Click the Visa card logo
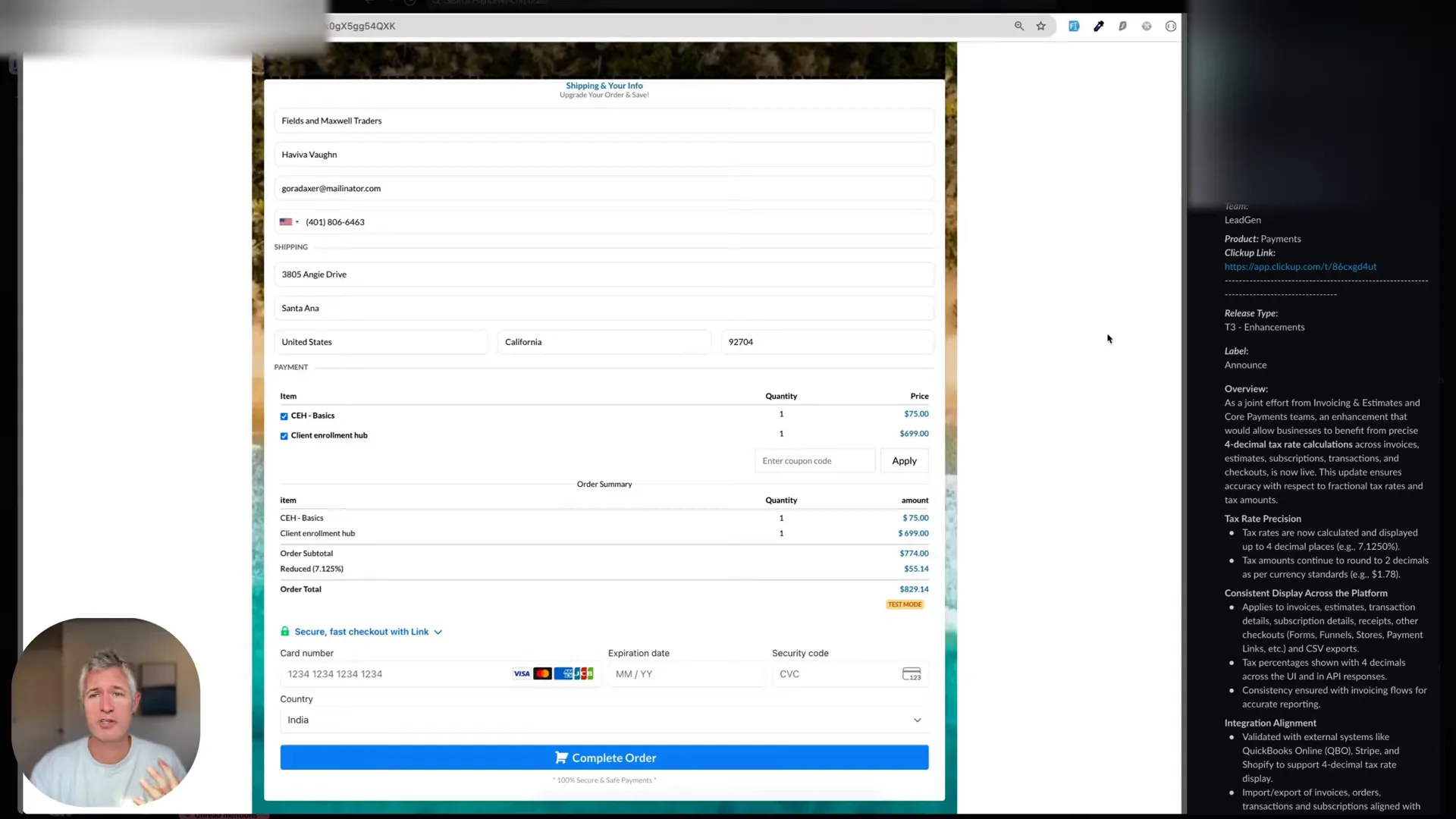This screenshot has height=819, width=1456. [522, 673]
